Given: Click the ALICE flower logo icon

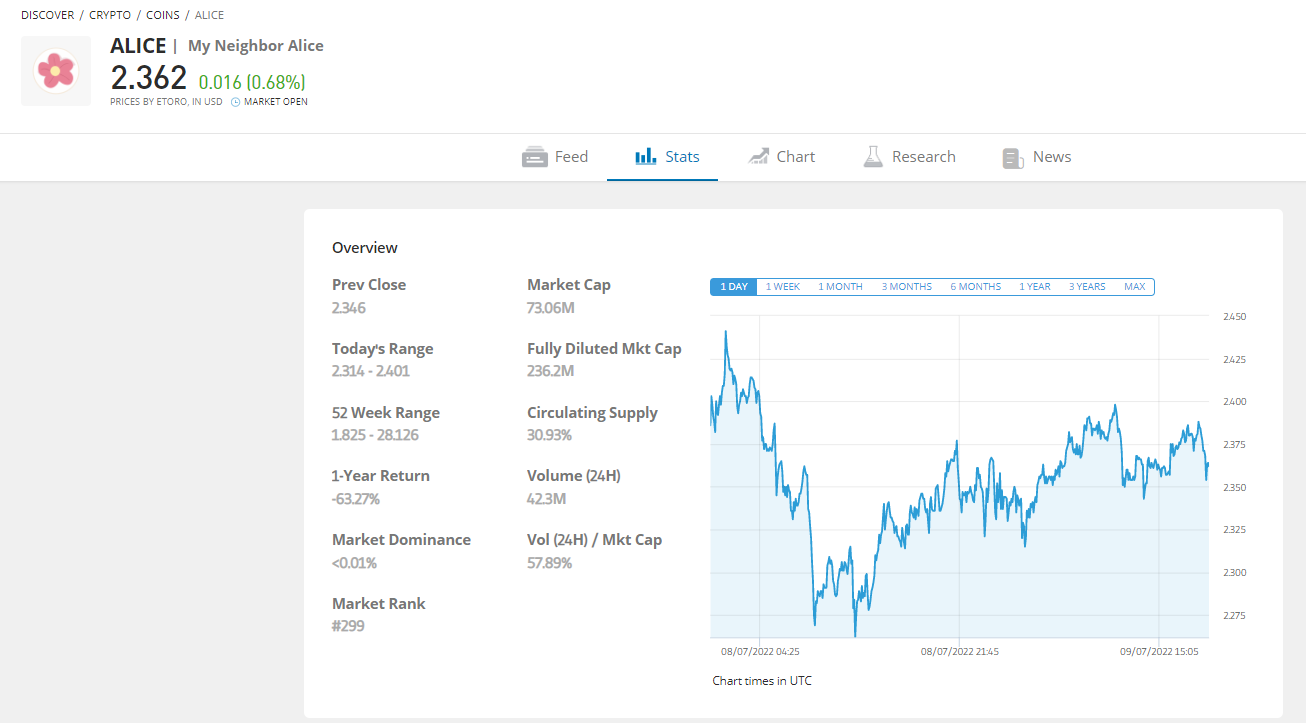Looking at the screenshot, I should 56,71.
